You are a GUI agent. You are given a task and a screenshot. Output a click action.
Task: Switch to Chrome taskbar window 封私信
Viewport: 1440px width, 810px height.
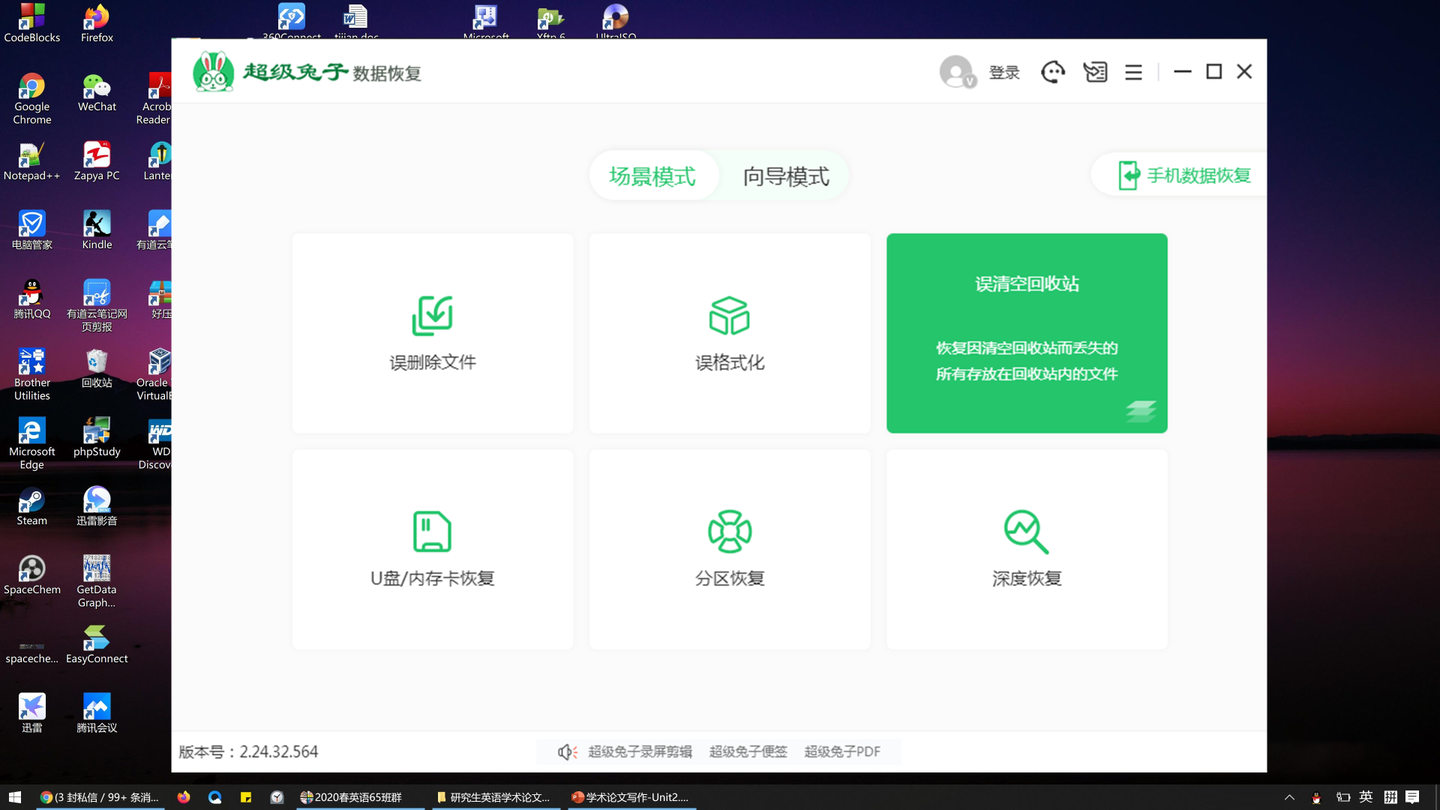[x=98, y=797]
